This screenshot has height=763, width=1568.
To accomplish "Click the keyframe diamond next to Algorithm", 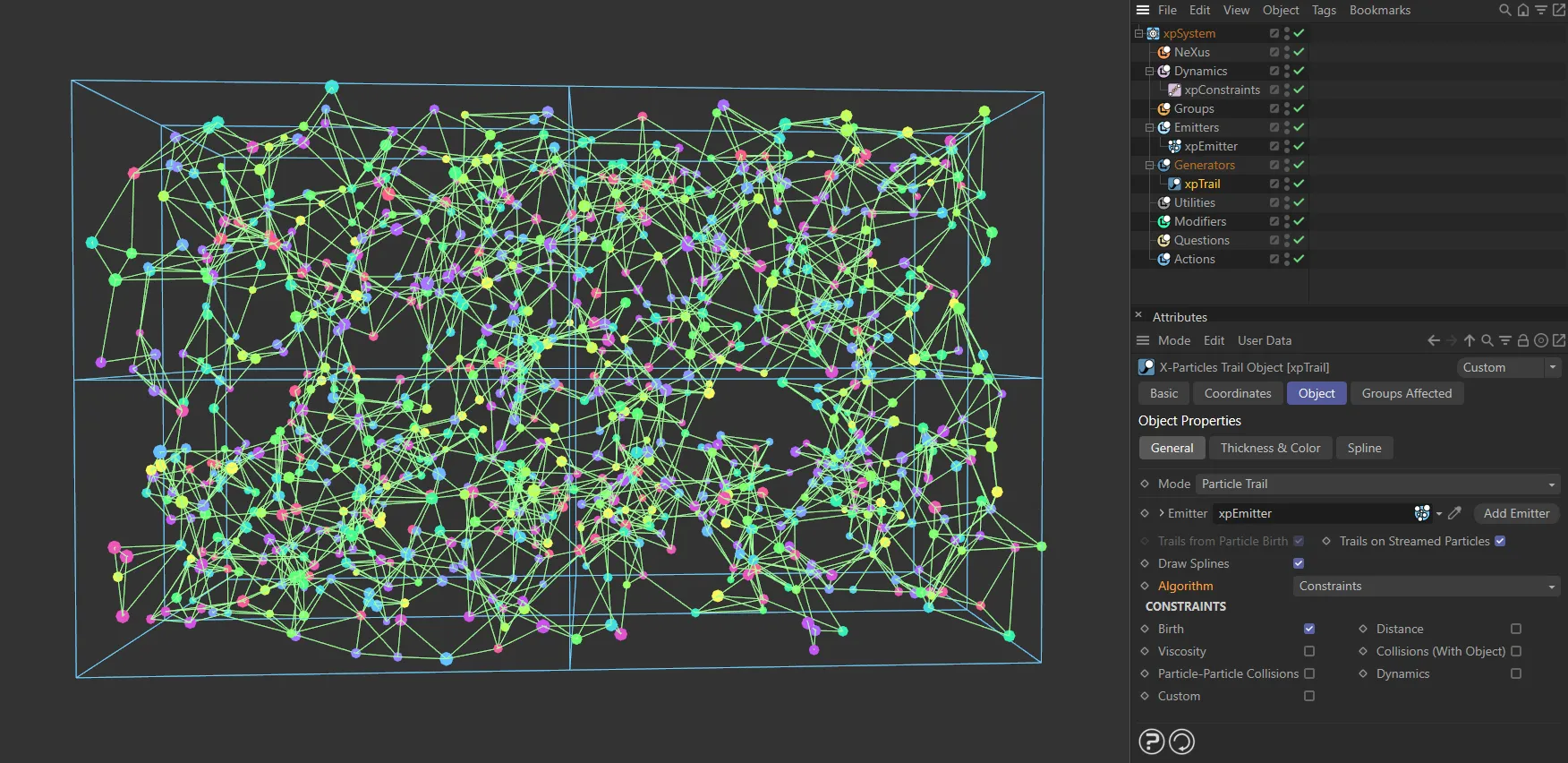I will 1145,586.
